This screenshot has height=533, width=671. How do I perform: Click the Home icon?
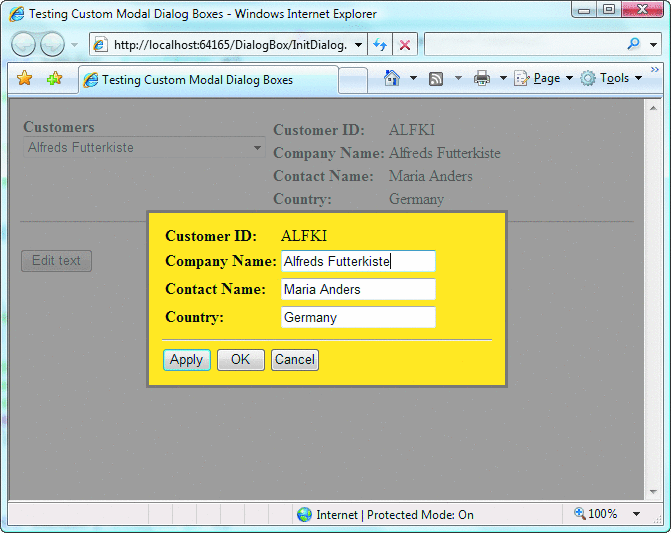[x=392, y=78]
